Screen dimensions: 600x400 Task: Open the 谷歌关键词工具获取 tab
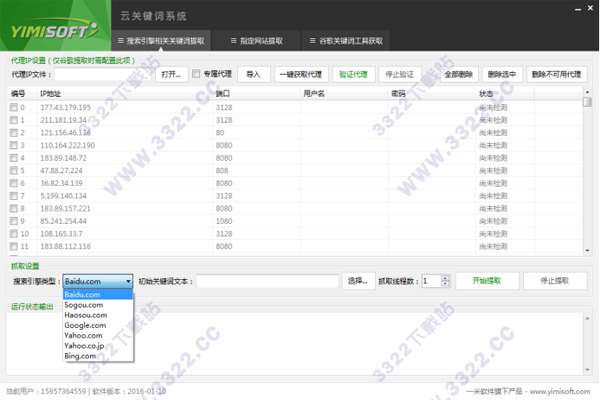coord(346,41)
